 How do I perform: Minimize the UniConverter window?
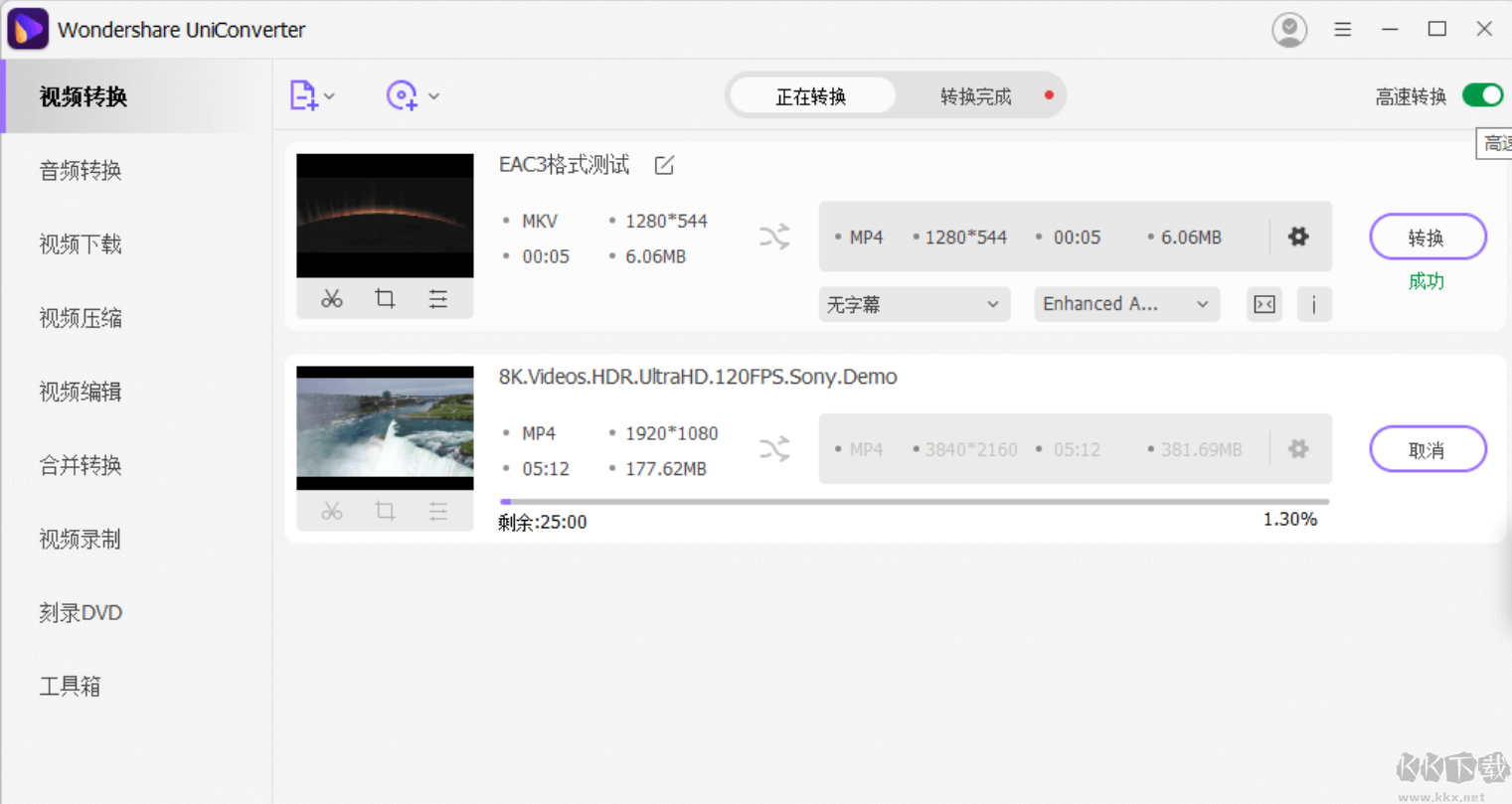point(1390,30)
